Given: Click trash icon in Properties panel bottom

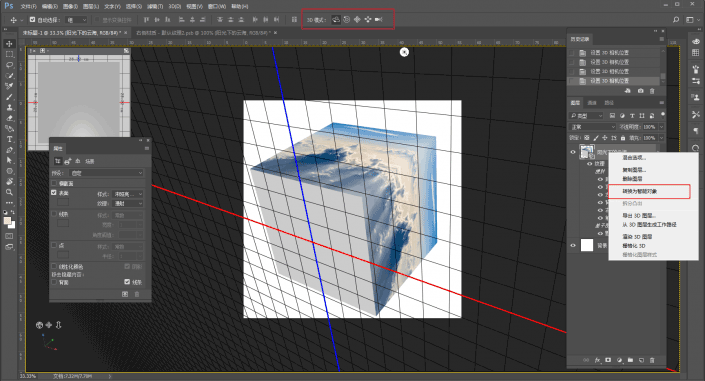Looking at the screenshot, I should [x=137, y=294].
